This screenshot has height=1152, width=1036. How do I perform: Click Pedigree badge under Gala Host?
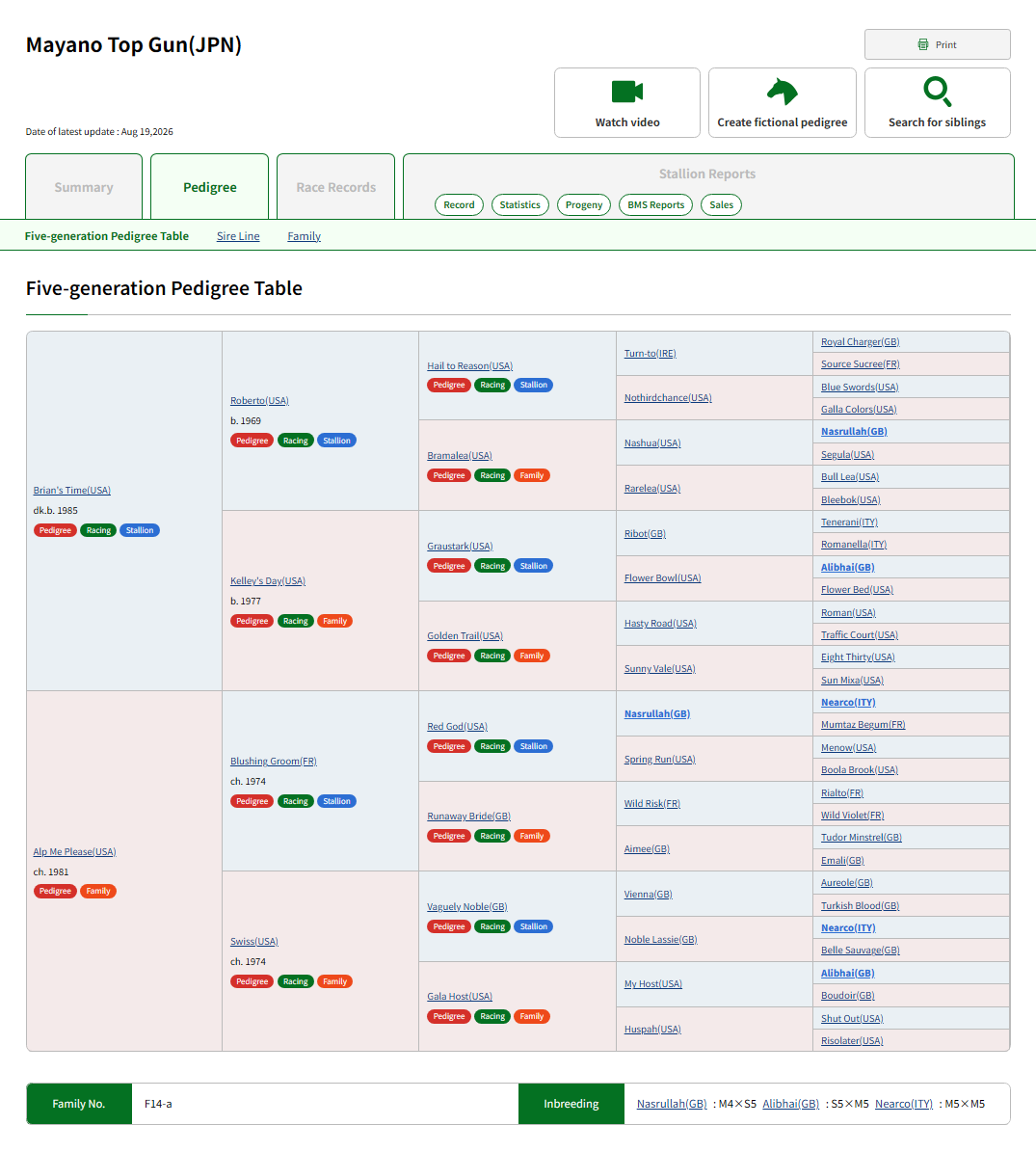point(449,1016)
